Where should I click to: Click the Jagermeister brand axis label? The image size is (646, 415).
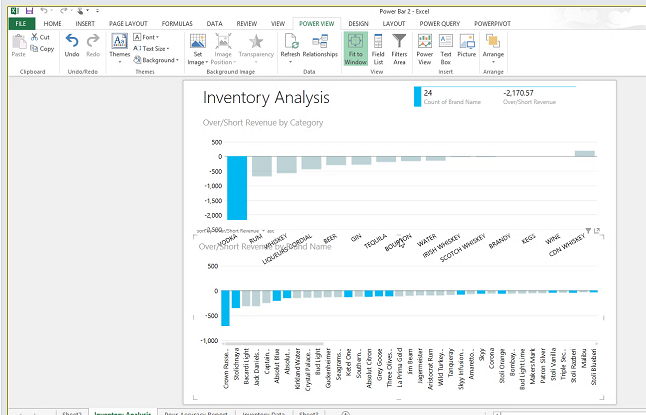420,366
